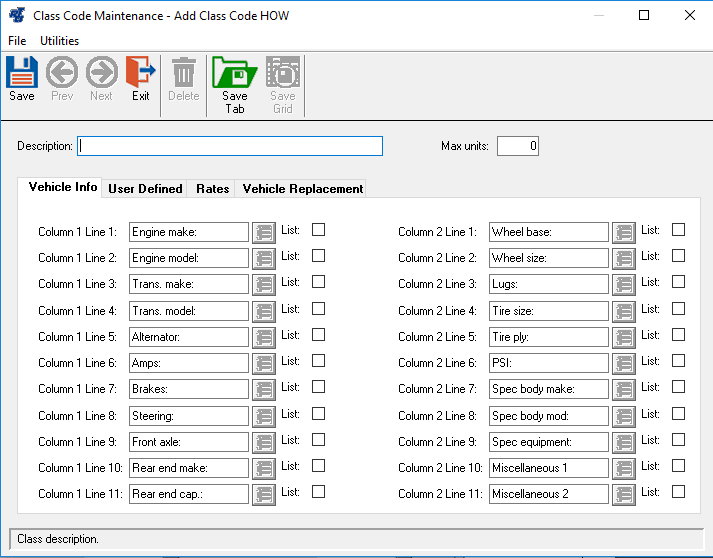Tick the List checkbox for Column 2 Line 9

click(x=679, y=440)
